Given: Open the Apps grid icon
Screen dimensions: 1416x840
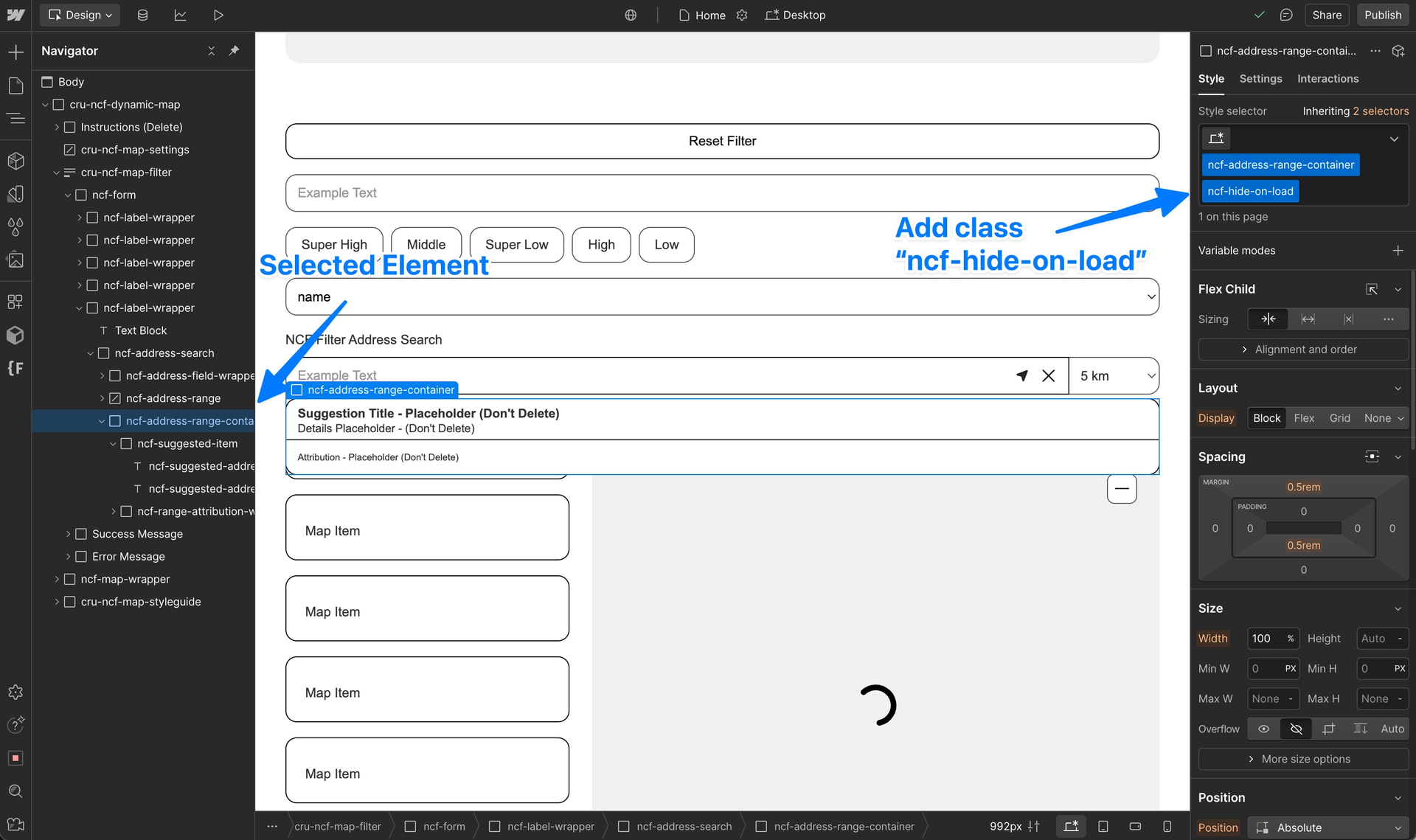Looking at the screenshot, I should pos(15,302).
